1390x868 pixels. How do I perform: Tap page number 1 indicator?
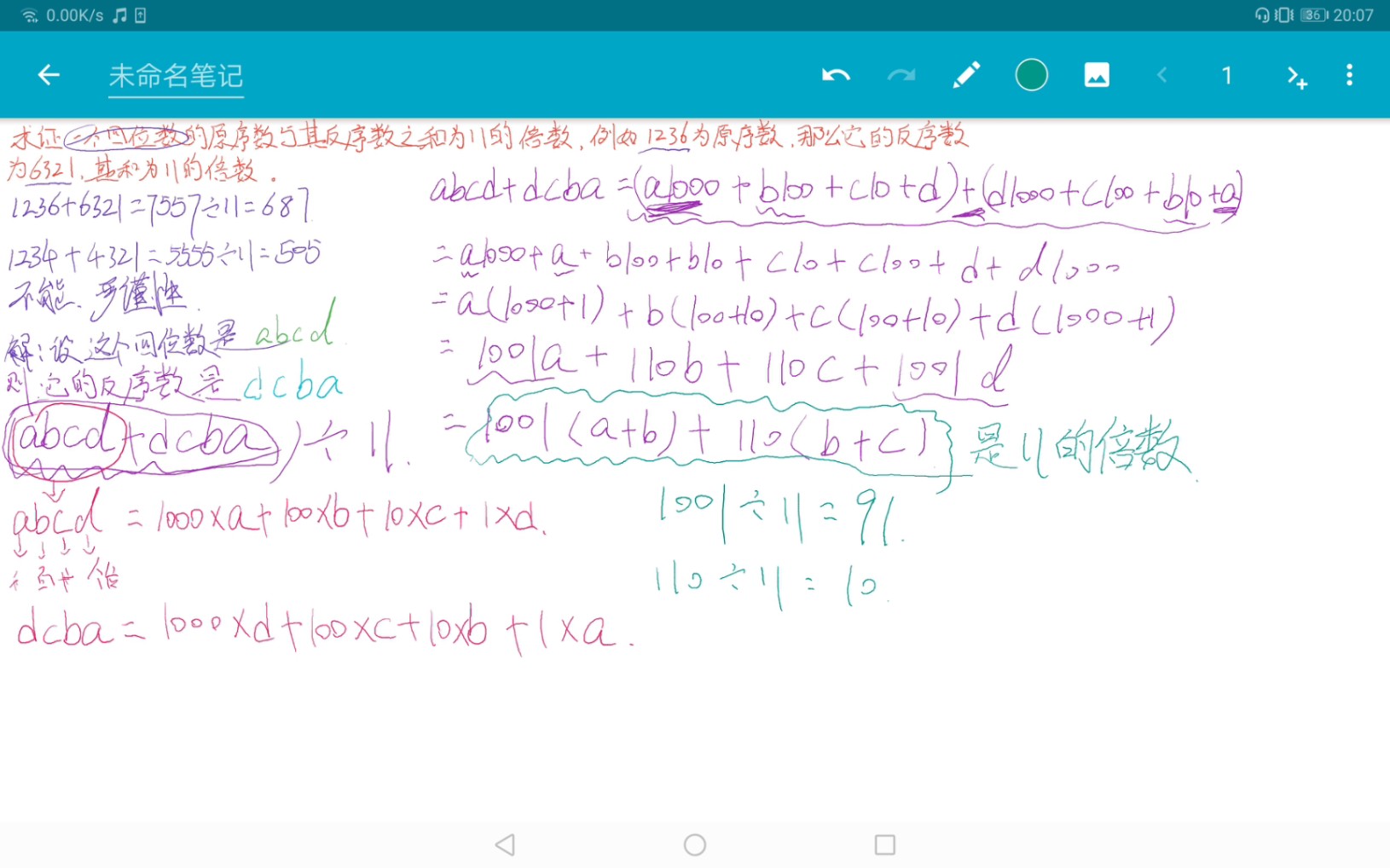pyautogui.click(x=1226, y=75)
